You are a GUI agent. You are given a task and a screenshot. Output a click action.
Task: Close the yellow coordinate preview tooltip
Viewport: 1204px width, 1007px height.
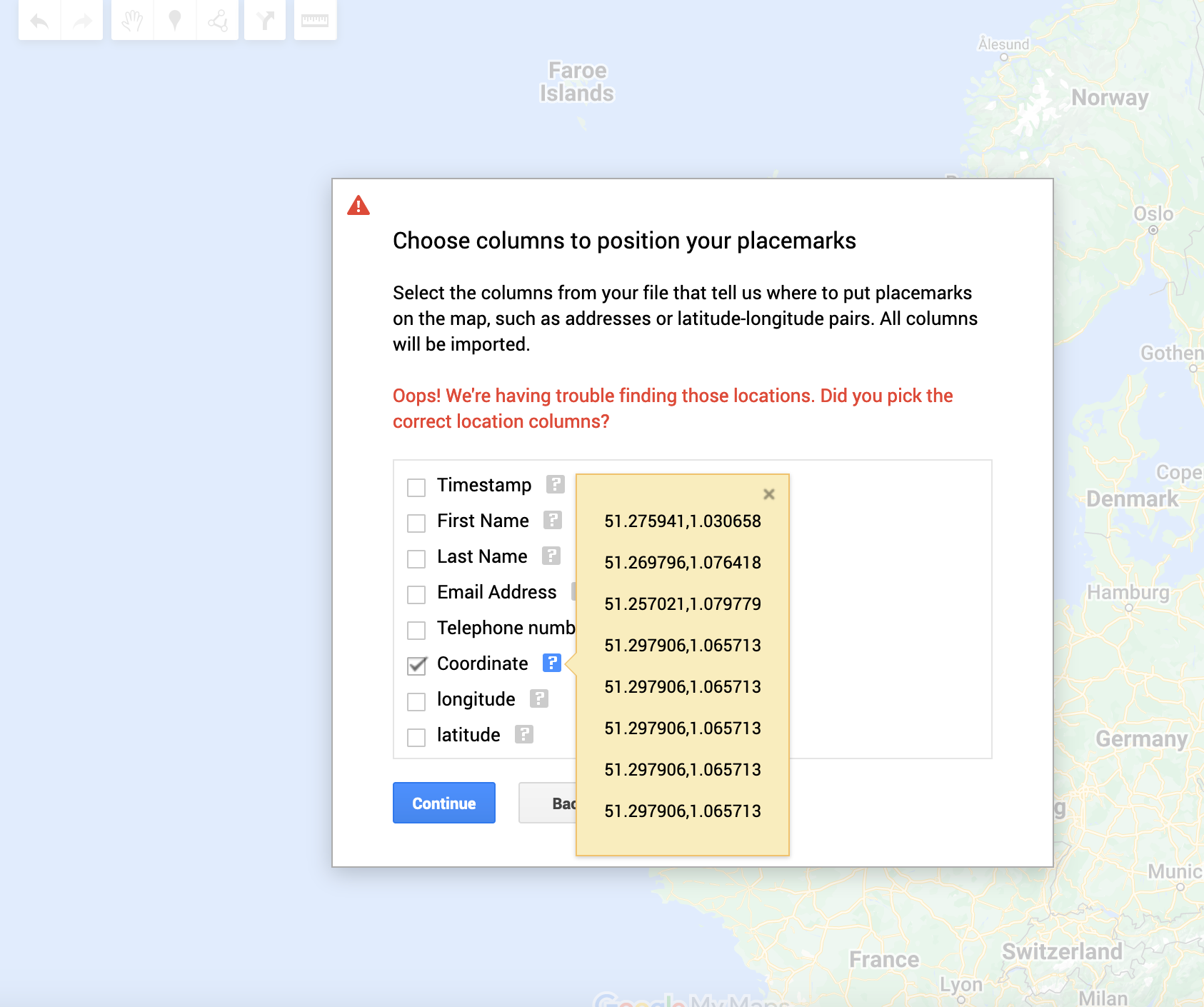click(769, 494)
